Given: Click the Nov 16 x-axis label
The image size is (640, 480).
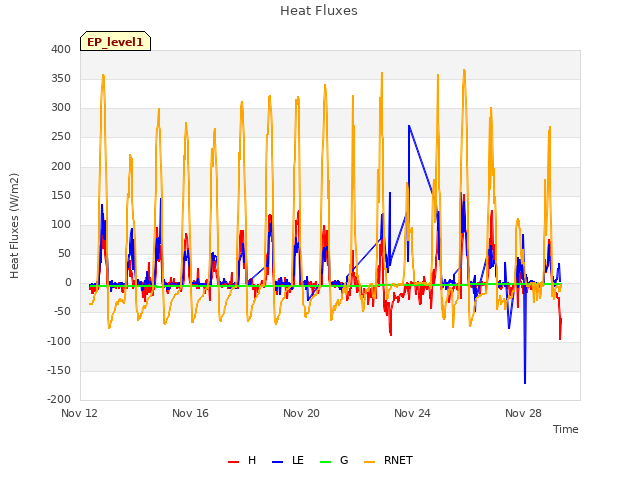Looking at the screenshot, I should [x=190, y=413].
